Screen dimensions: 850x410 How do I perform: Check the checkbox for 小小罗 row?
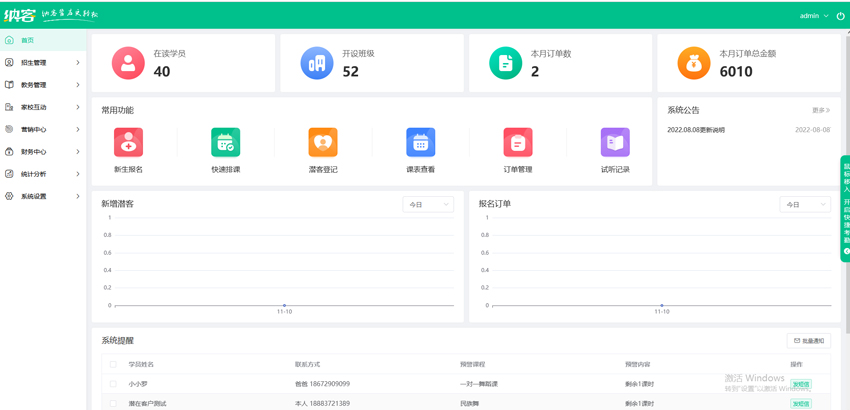(x=113, y=384)
